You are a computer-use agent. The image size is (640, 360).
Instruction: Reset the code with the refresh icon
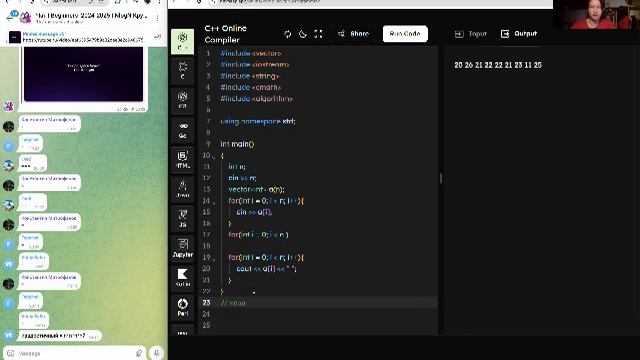click(287, 34)
